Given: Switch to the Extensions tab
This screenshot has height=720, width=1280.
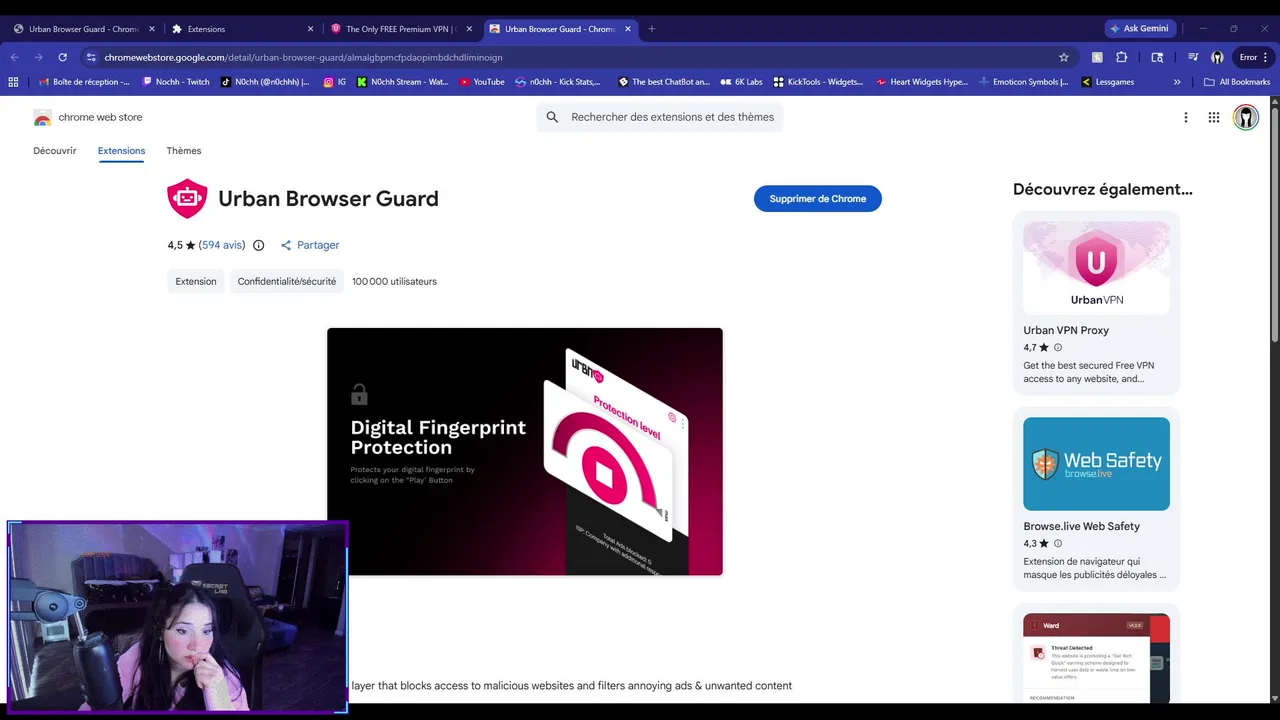Looking at the screenshot, I should tap(240, 29).
